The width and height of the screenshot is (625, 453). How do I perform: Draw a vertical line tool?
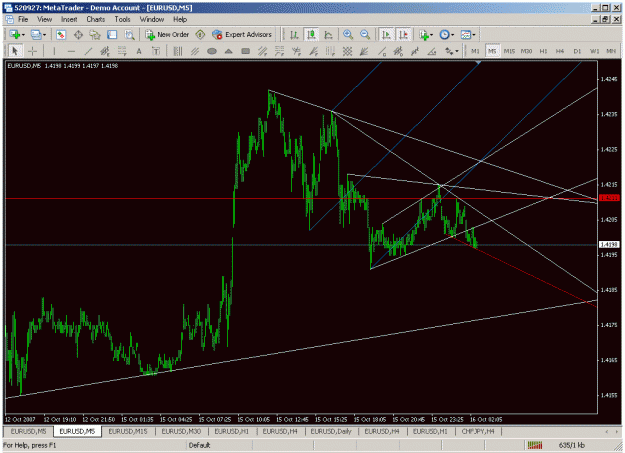pos(54,51)
